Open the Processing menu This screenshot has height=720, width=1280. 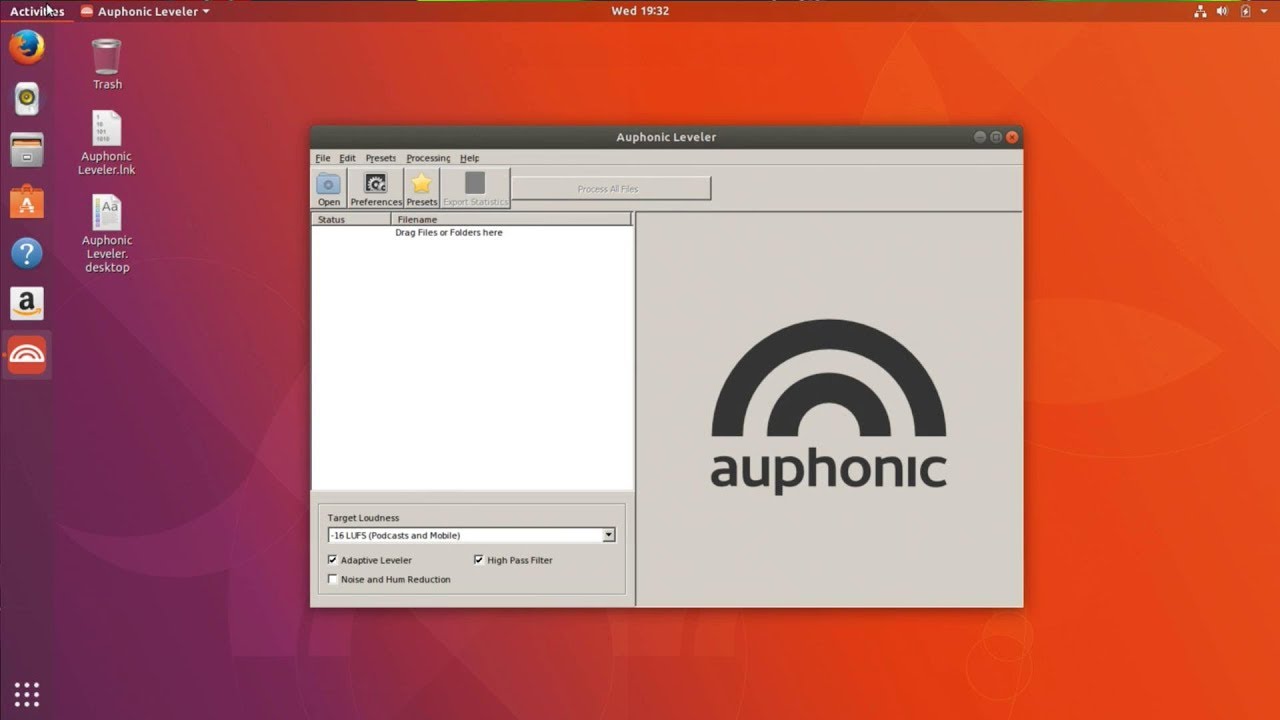428,158
